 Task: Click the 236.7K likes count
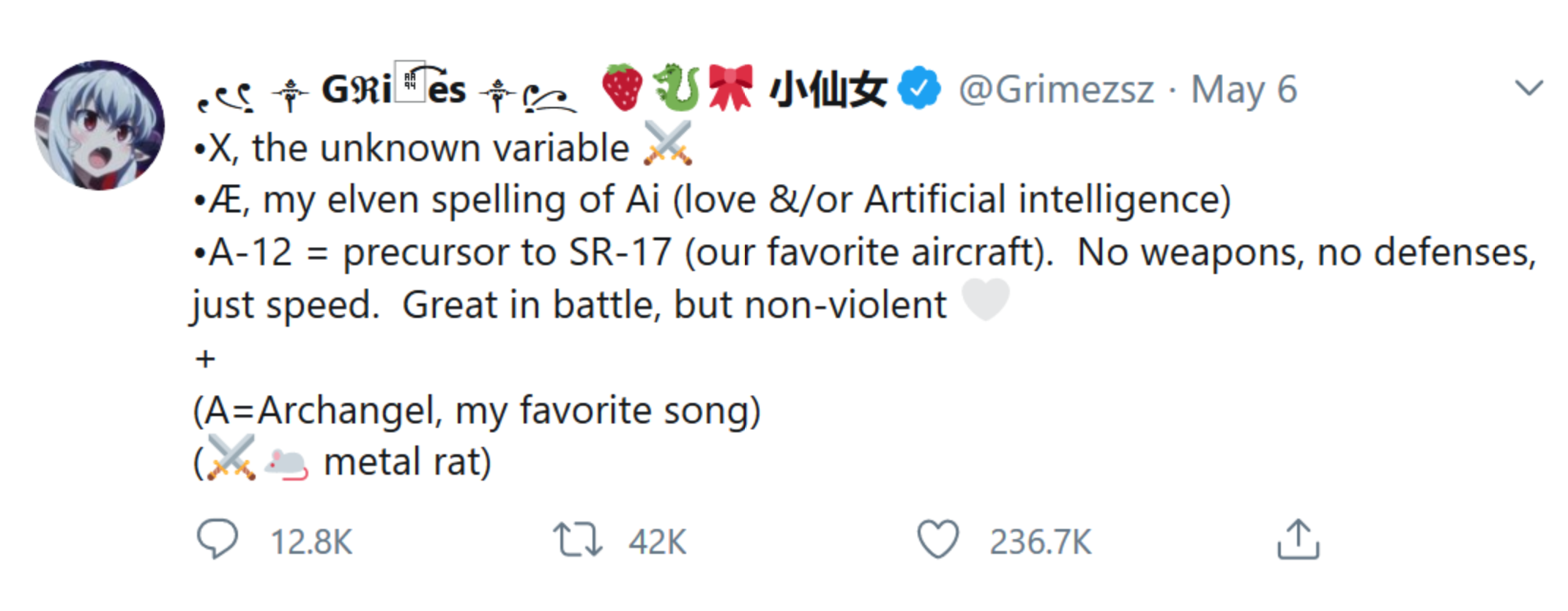(1040, 543)
